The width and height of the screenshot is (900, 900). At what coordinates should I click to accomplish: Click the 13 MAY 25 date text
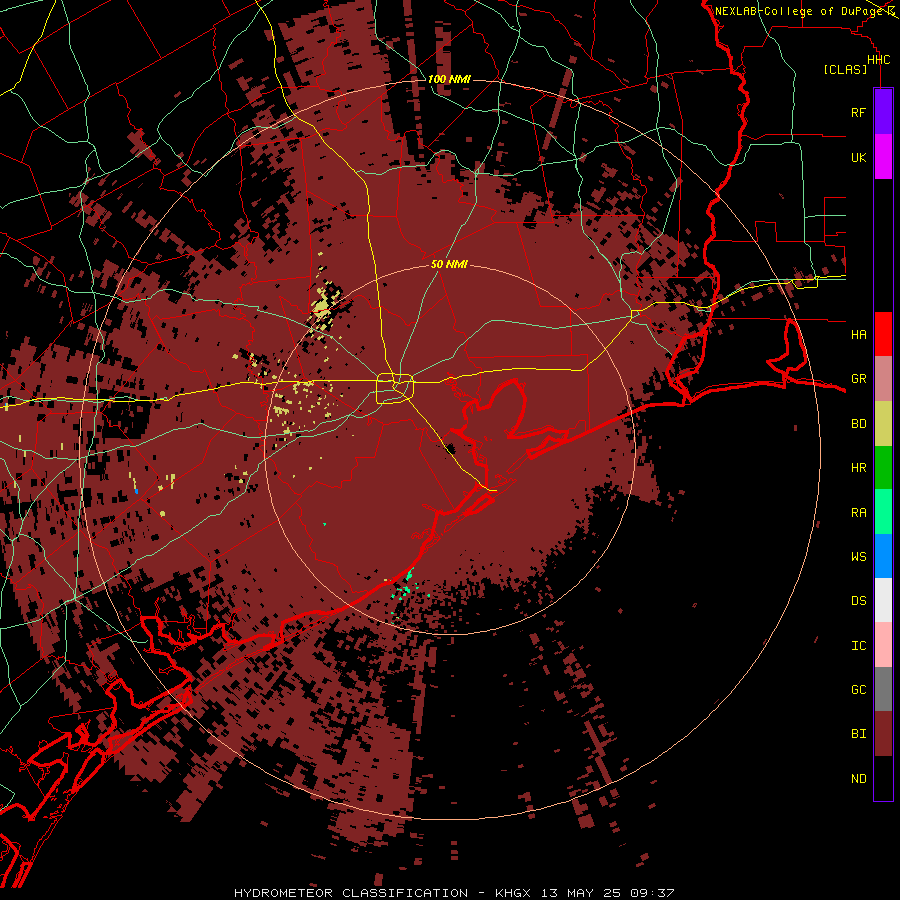point(583,893)
